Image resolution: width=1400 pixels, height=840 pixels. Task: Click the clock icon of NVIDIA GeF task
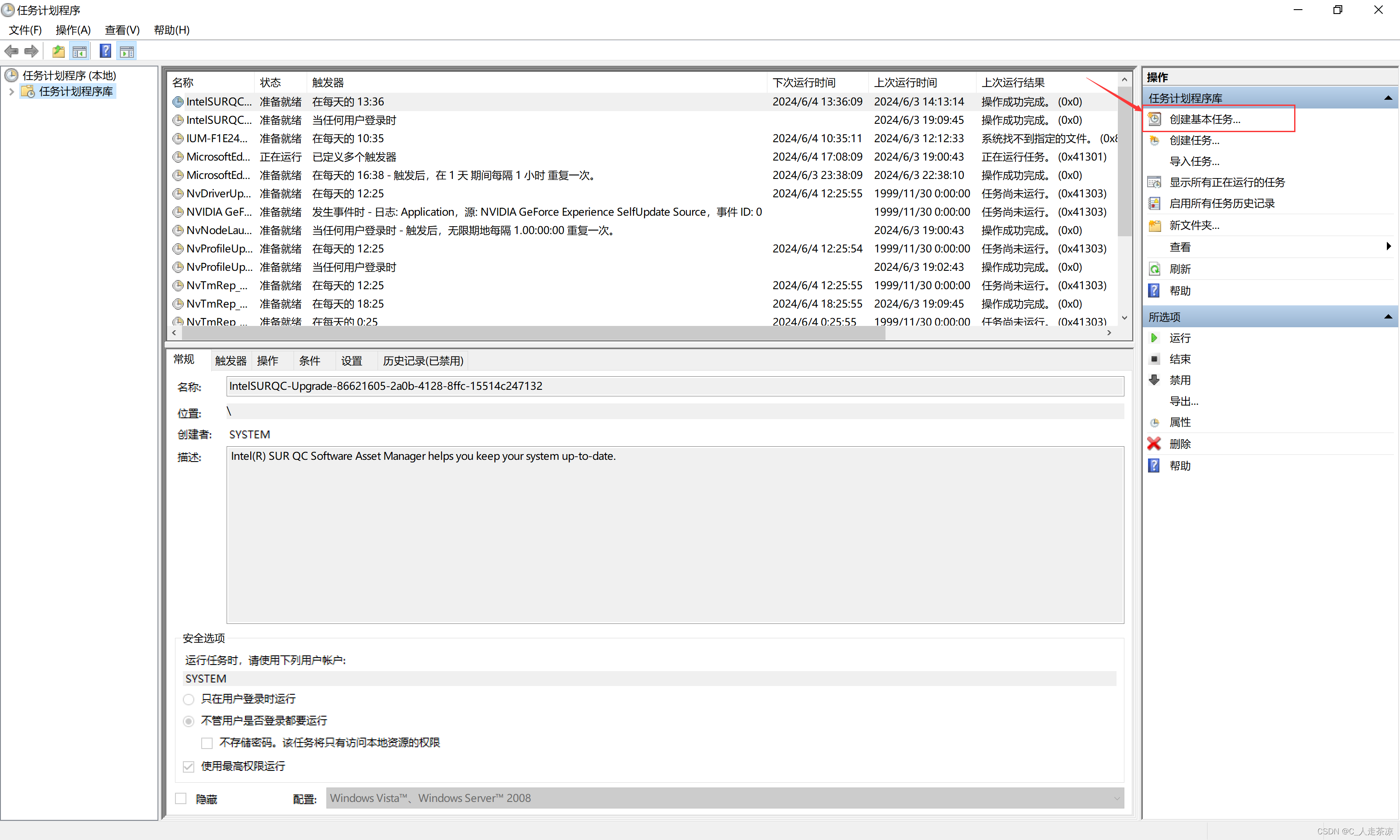[x=178, y=212]
